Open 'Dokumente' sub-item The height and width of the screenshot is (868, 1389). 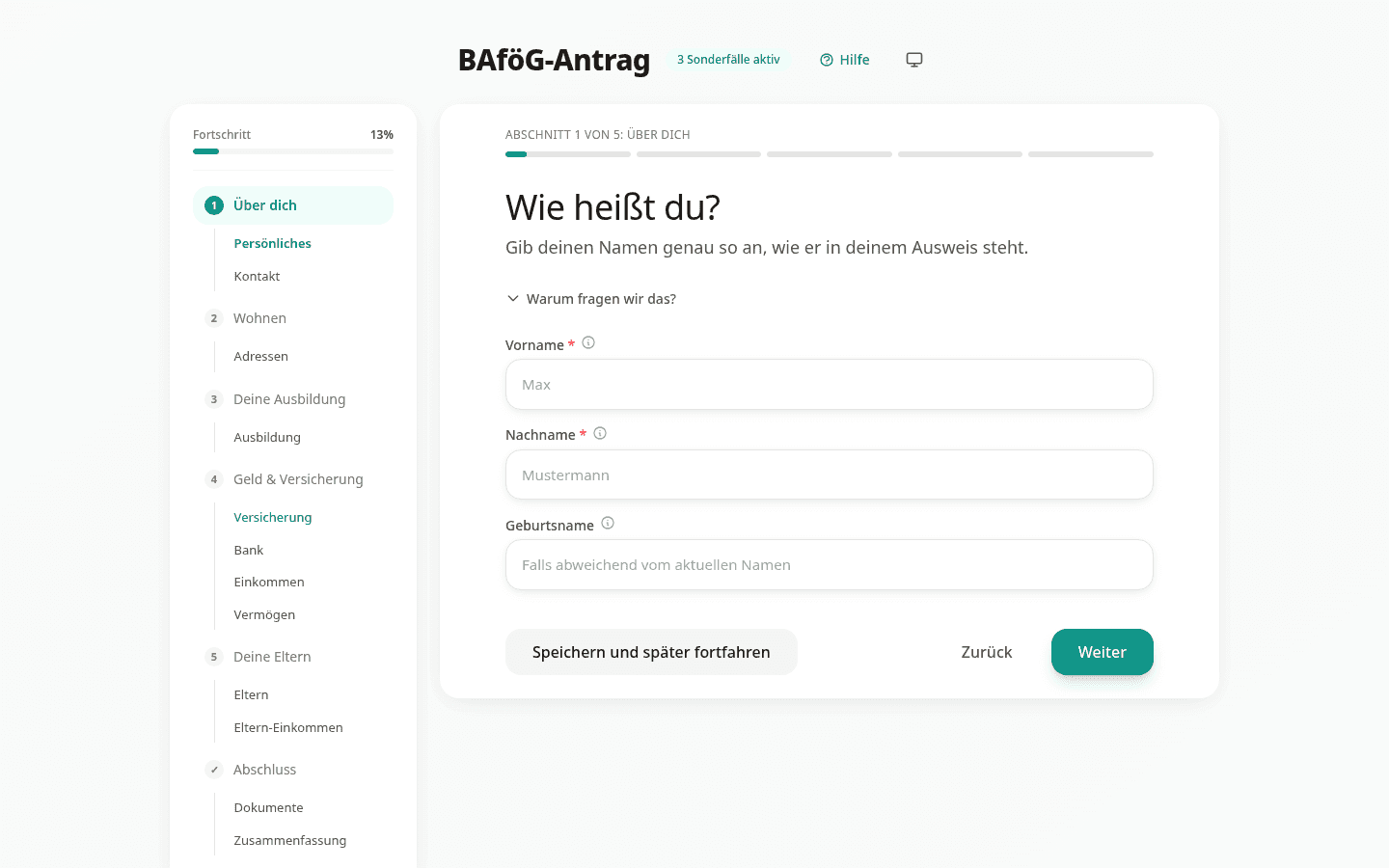(x=269, y=808)
